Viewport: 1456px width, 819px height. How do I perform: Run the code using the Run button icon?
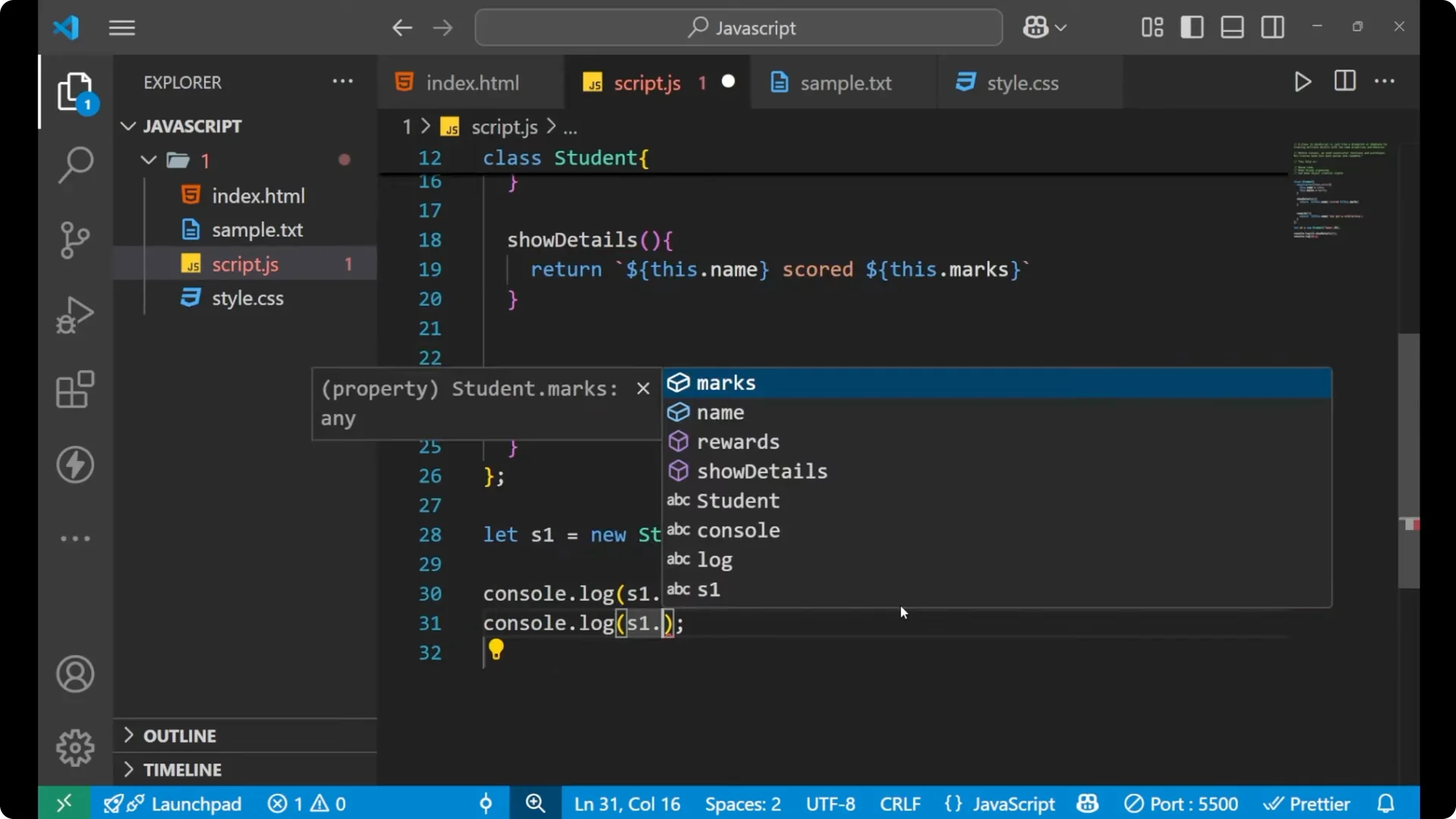(x=1303, y=81)
